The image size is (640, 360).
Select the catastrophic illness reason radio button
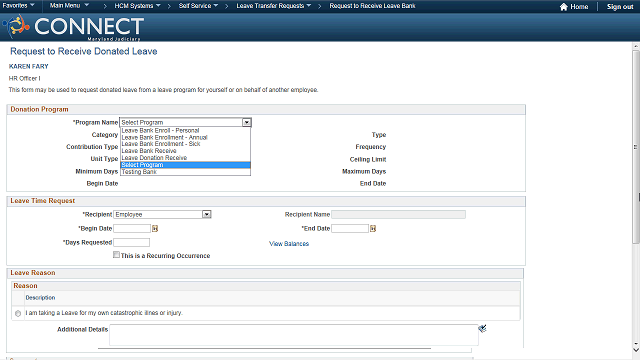point(18,313)
